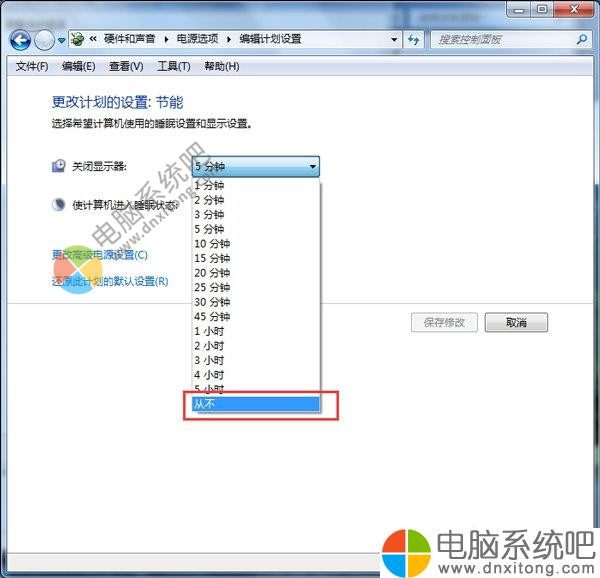Click the moon icon beside 使计算机进入睡眠状态
The height and width of the screenshot is (578, 600).
point(58,204)
